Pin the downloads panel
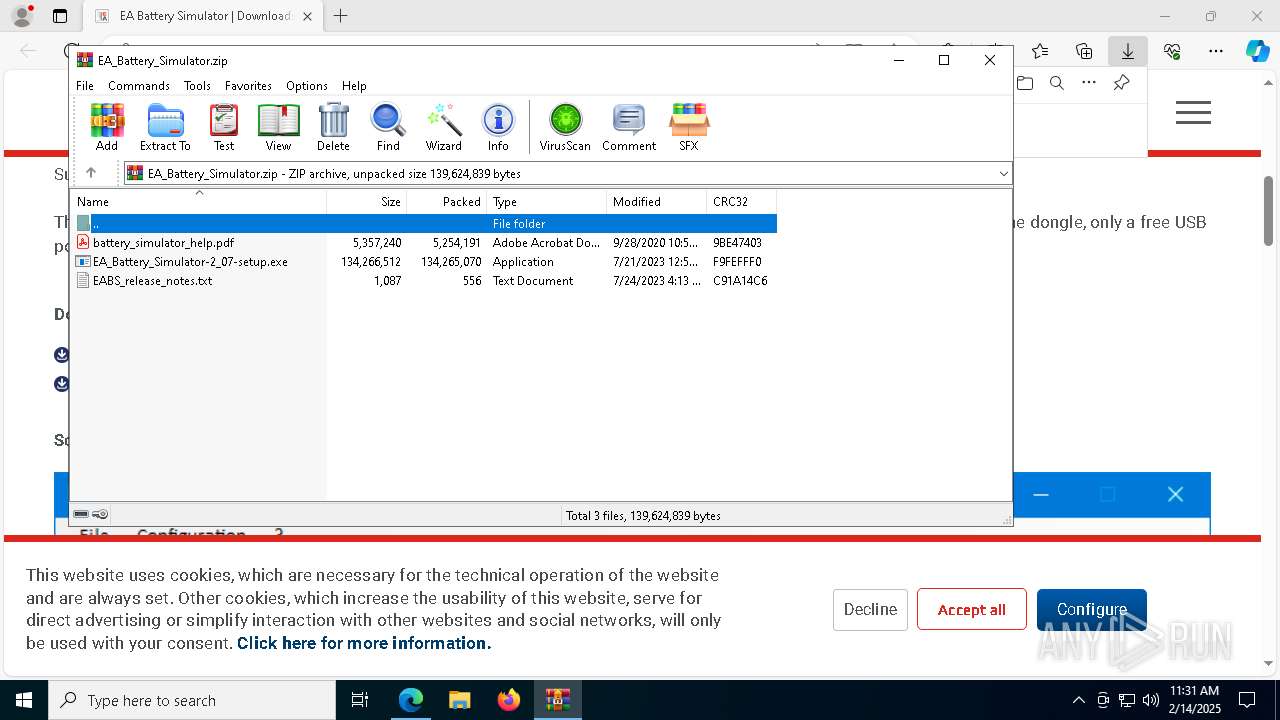 click(1121, 83)
